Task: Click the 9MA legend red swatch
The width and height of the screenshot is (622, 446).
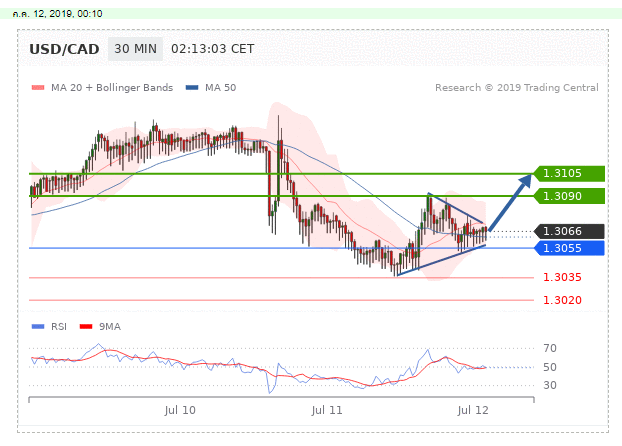Action: click(x=86, y=327)
